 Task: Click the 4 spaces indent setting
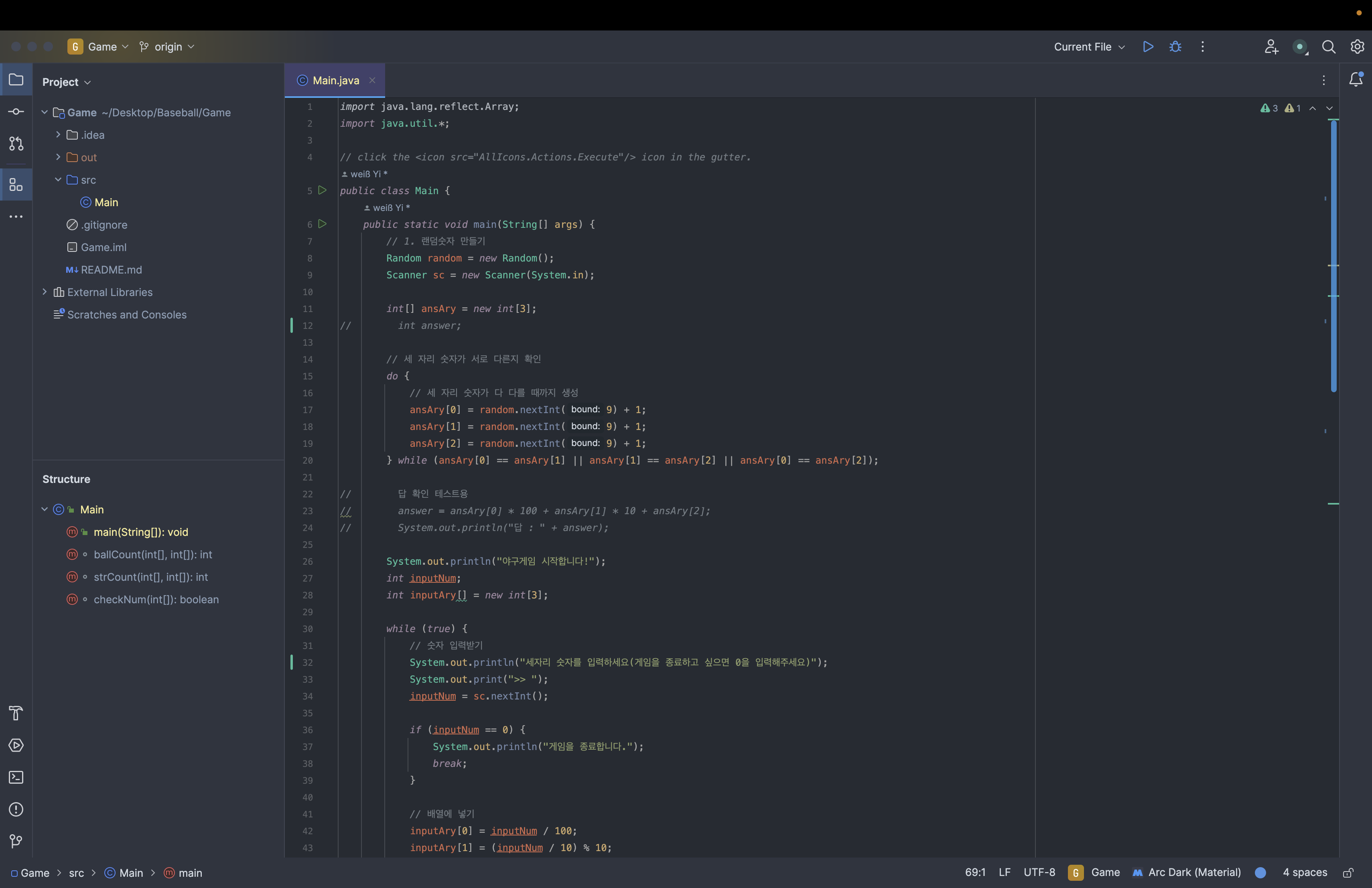[1305, 872]
